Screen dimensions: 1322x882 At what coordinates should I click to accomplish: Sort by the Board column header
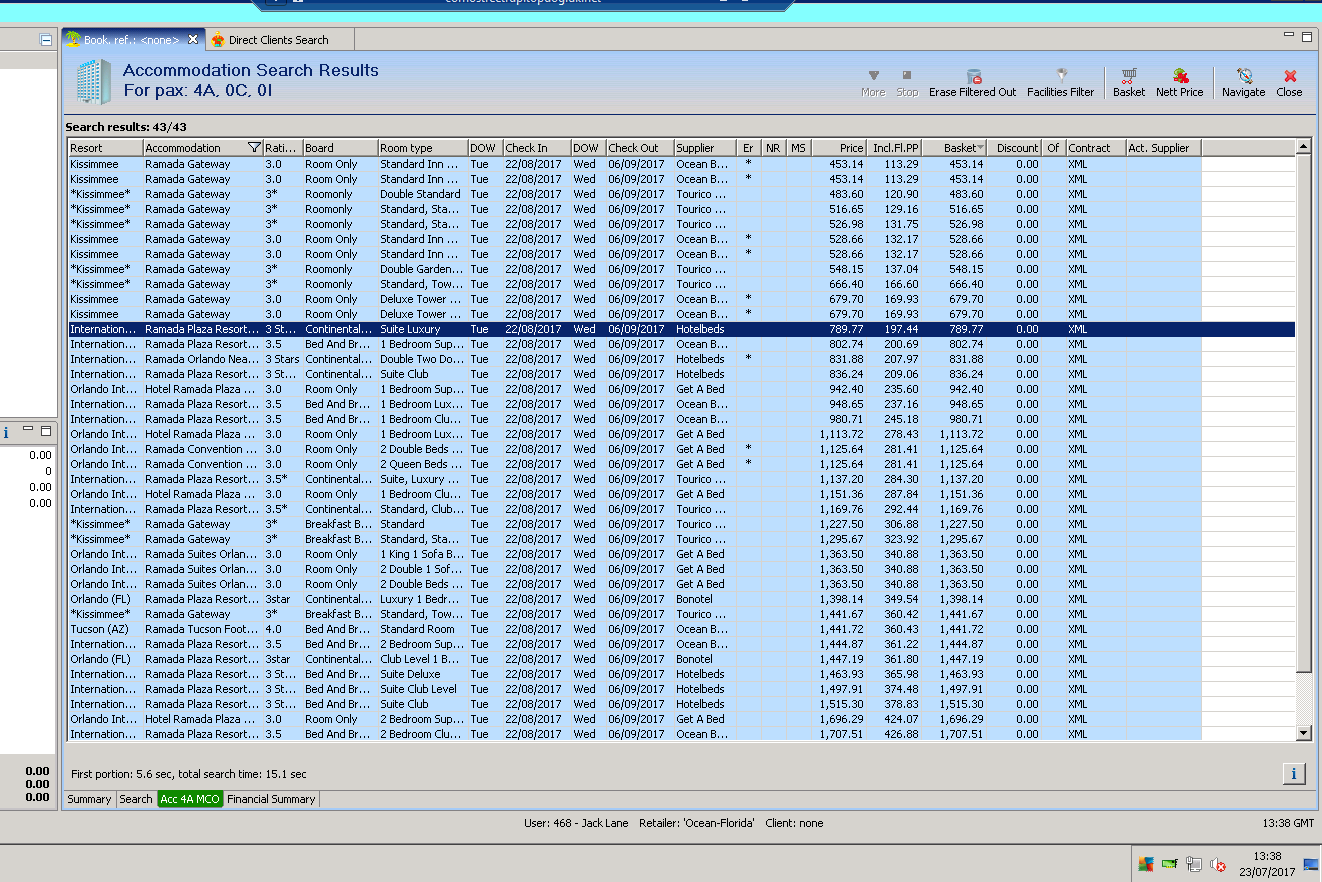click(340, 148)
